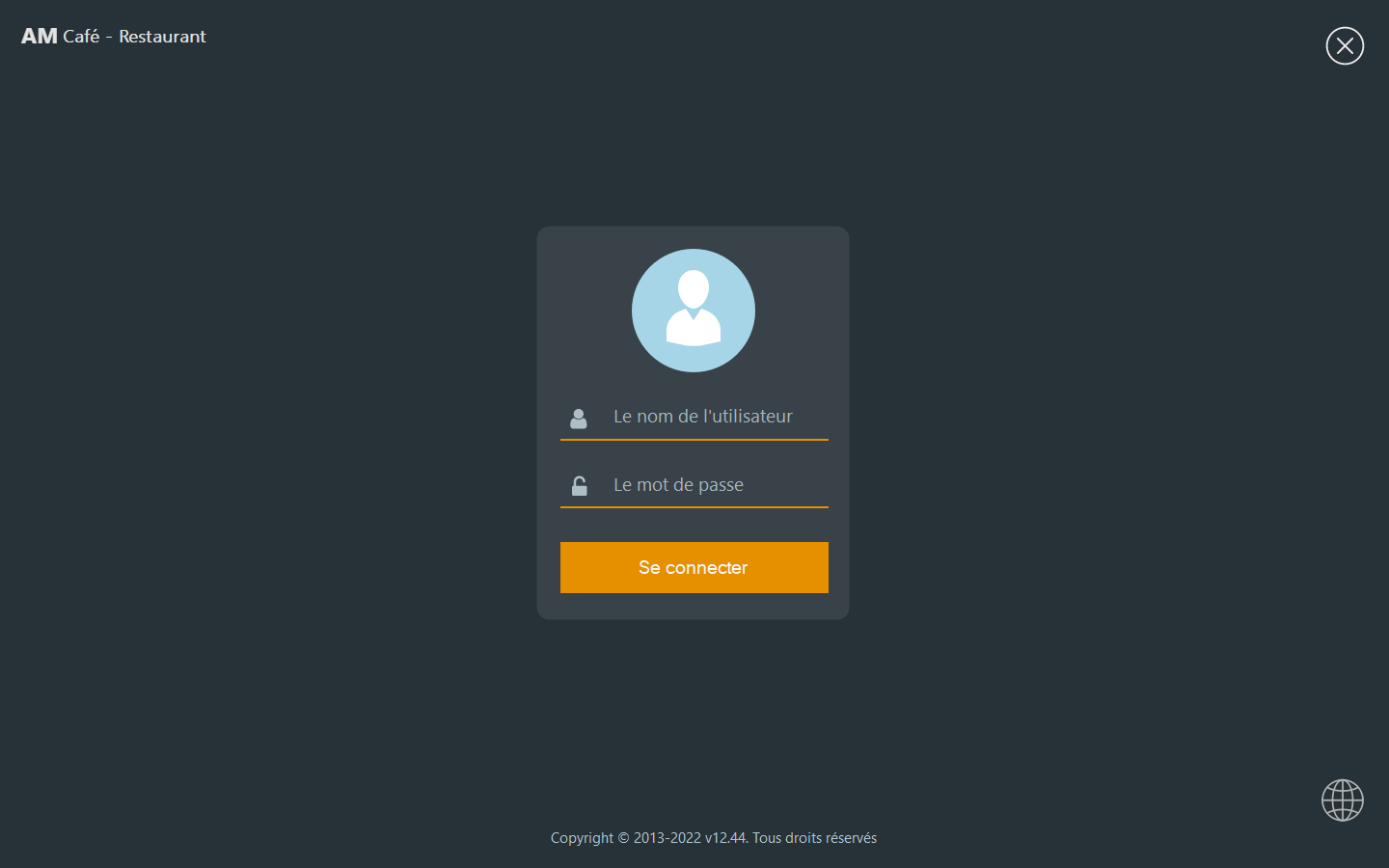1389x868 pixels.
Task: Open the globe language selector icon
Action: pos(1342,800)
